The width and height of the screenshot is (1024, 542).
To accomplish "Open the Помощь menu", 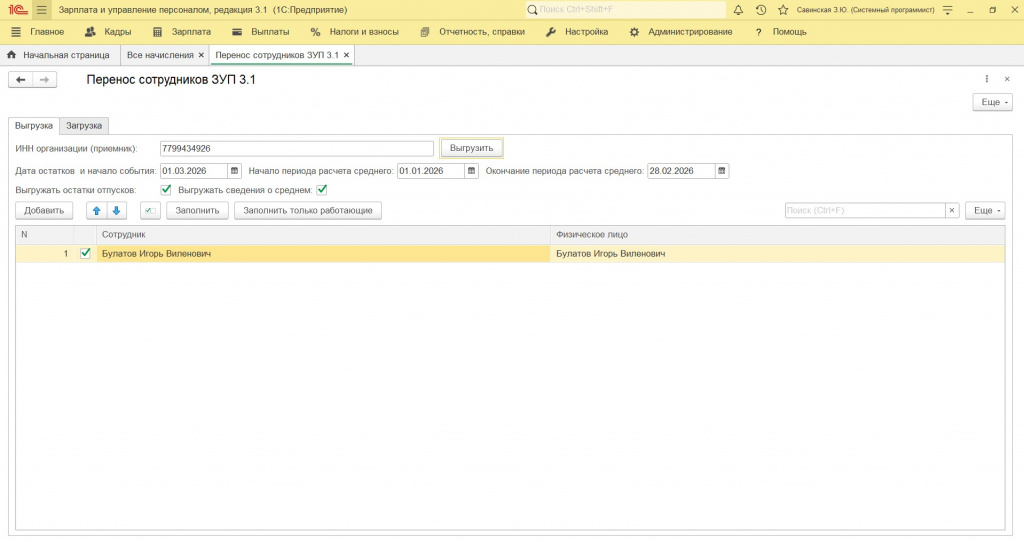I will pyautogui.click(x=790, y=32).
